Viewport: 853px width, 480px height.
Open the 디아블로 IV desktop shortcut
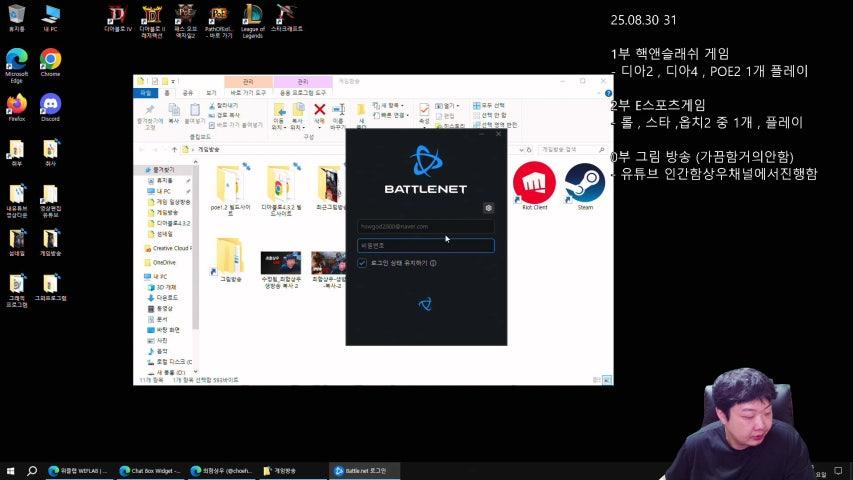tap(118, 19)
